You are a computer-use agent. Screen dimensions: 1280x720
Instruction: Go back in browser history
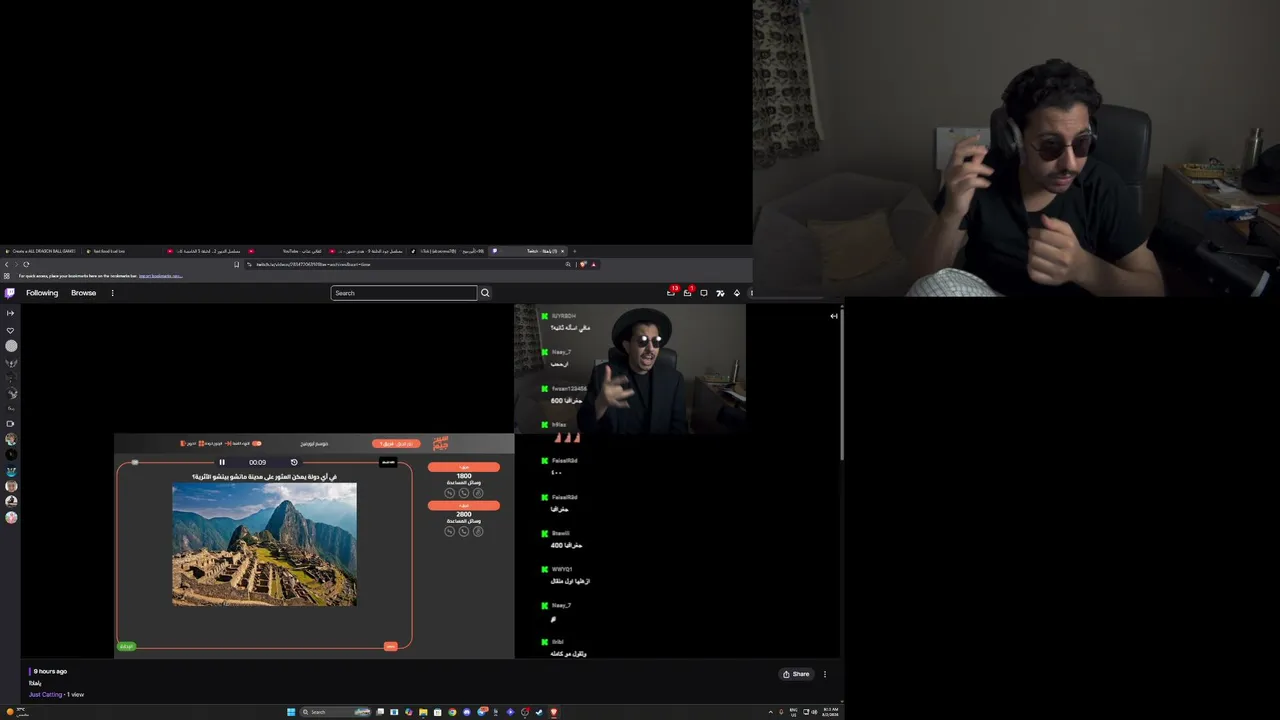(6, 264)
